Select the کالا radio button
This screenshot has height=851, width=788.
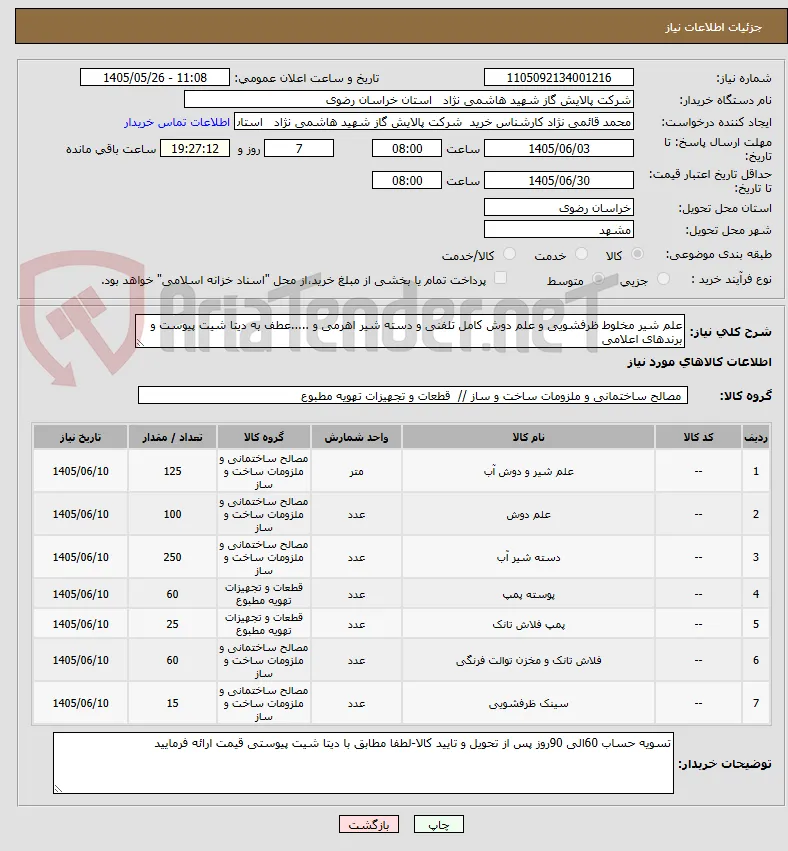638,253
